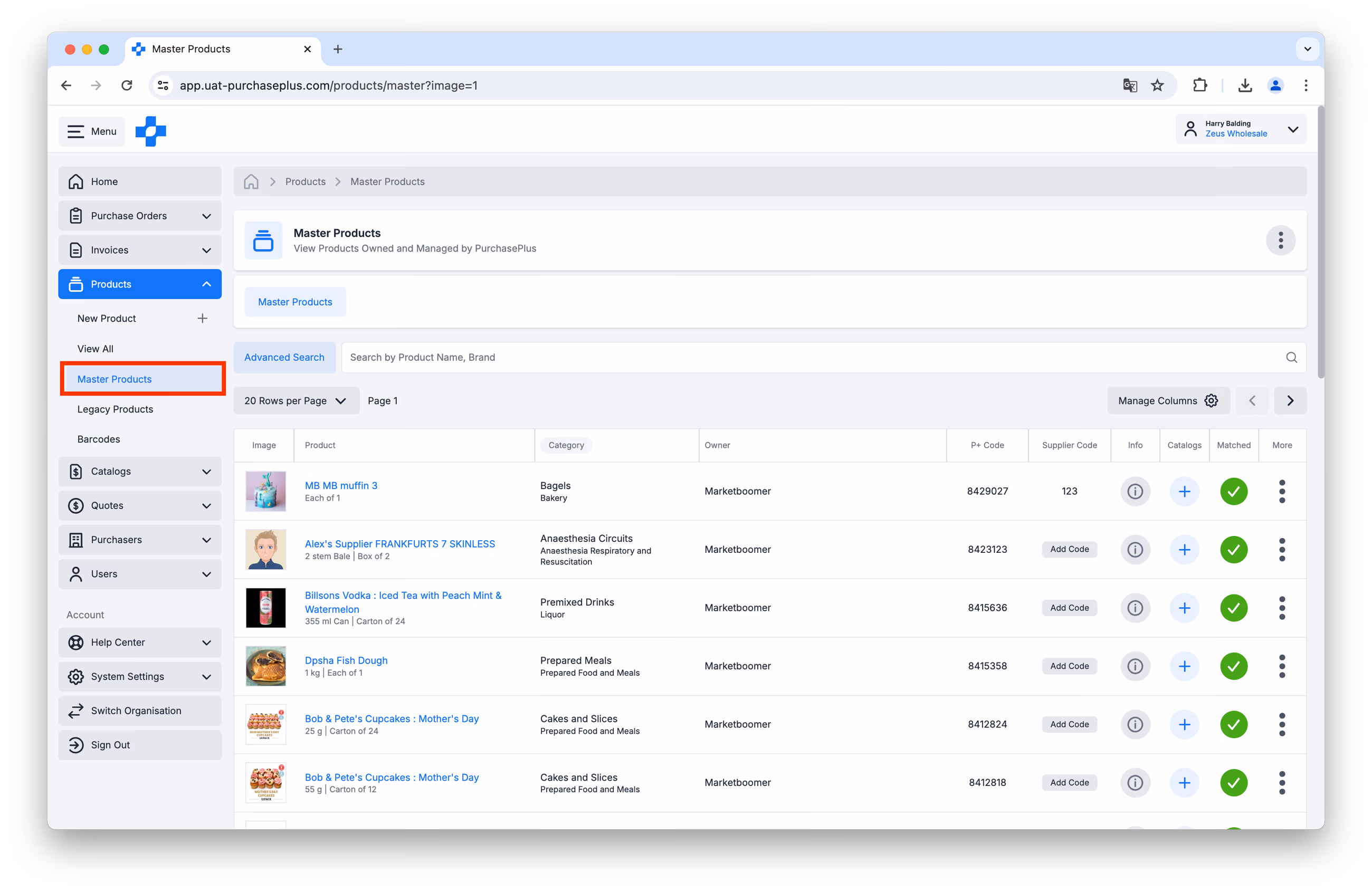Open the Dpsha Fish Dough product link
The image size is (1372, 892).
(346, 660)
